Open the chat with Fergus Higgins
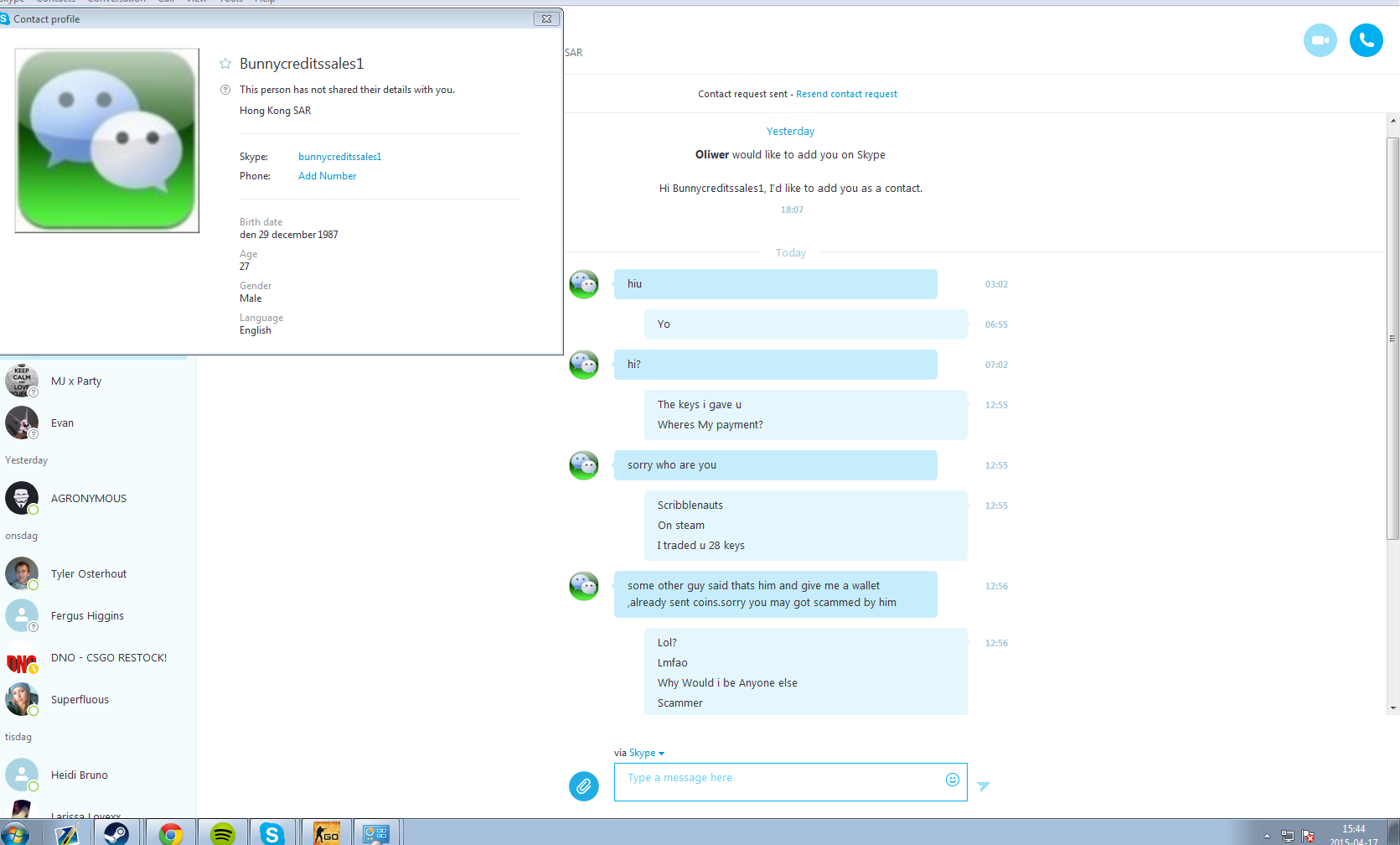This screenshot has width=1400, height=845. point(97,615)
